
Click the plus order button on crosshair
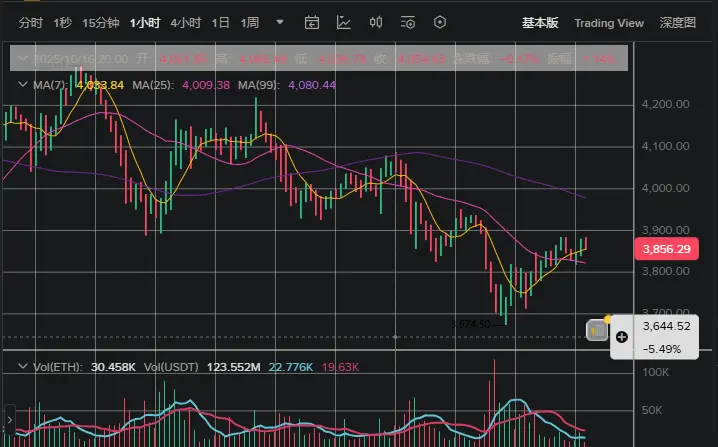[621, 337]
